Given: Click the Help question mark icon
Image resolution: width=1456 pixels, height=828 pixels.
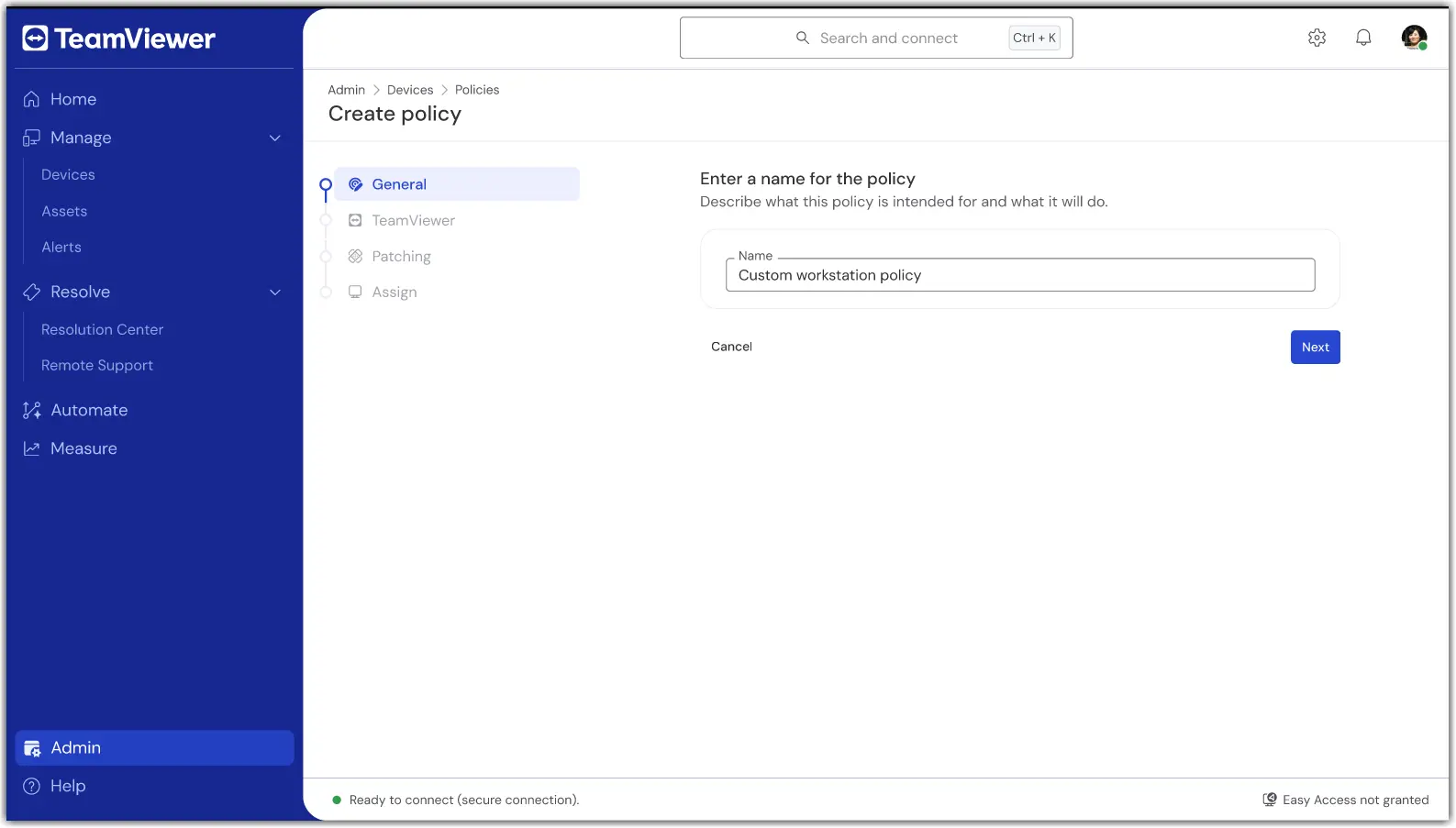Looking at the screenshot, I should pos(31,786).
